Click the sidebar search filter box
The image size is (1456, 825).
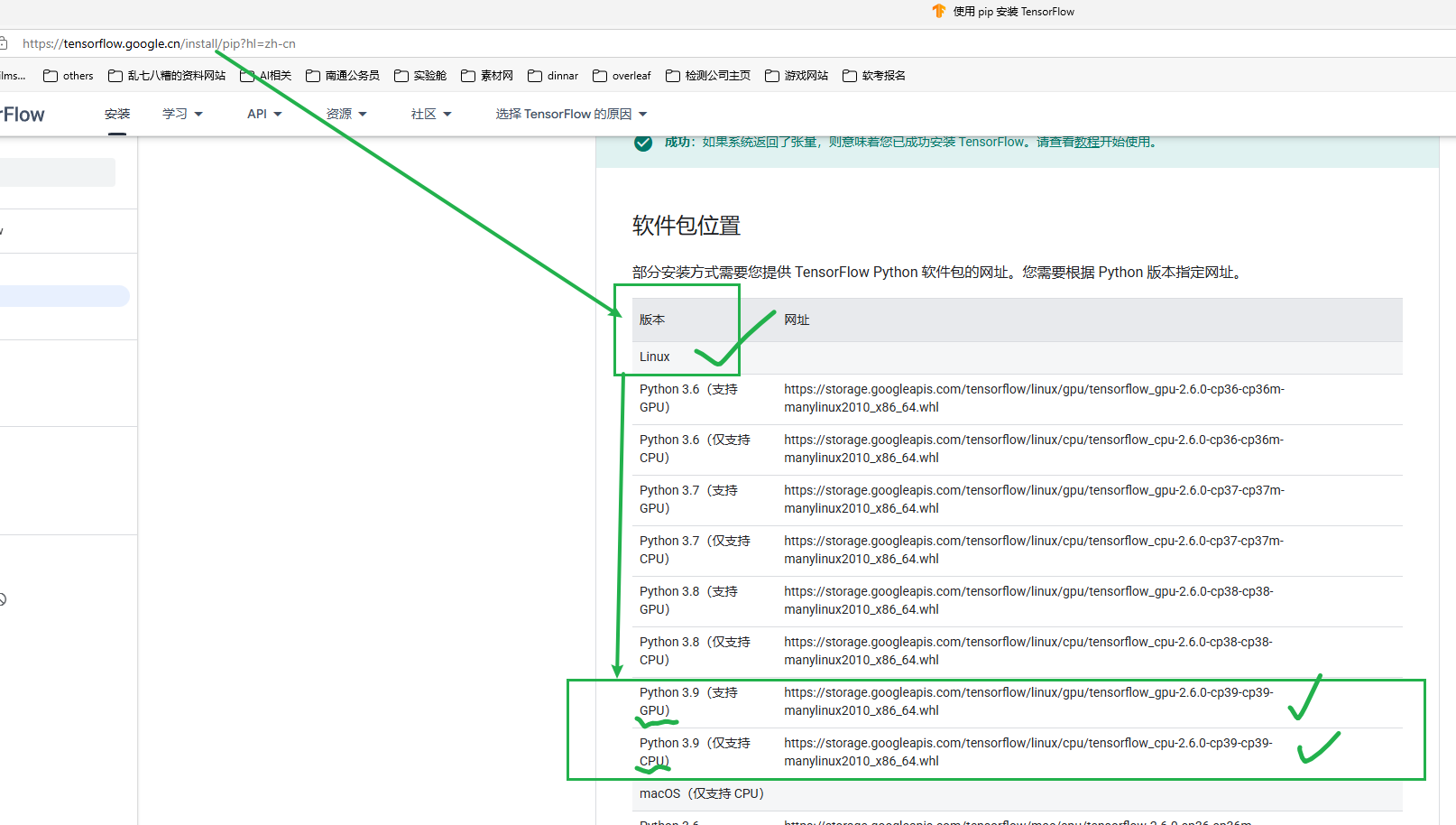click(x=58, y=172)
